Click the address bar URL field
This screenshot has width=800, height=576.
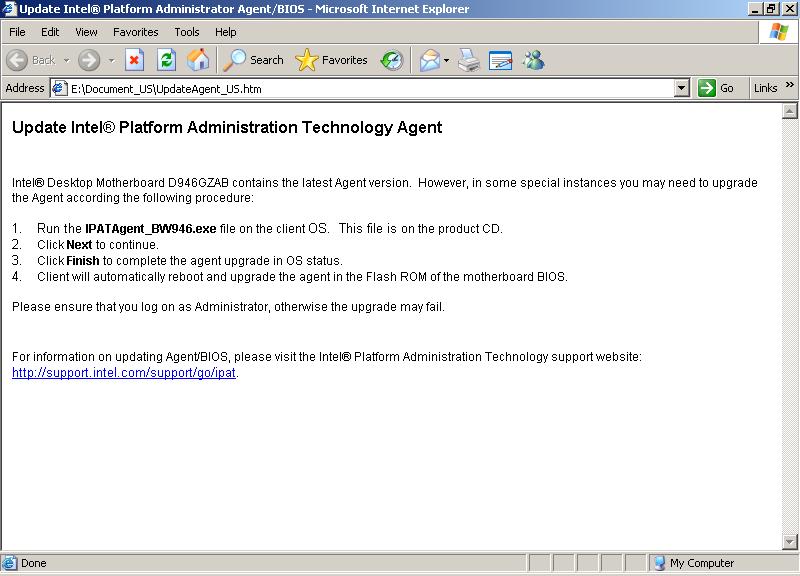click(x=370, y=88)
